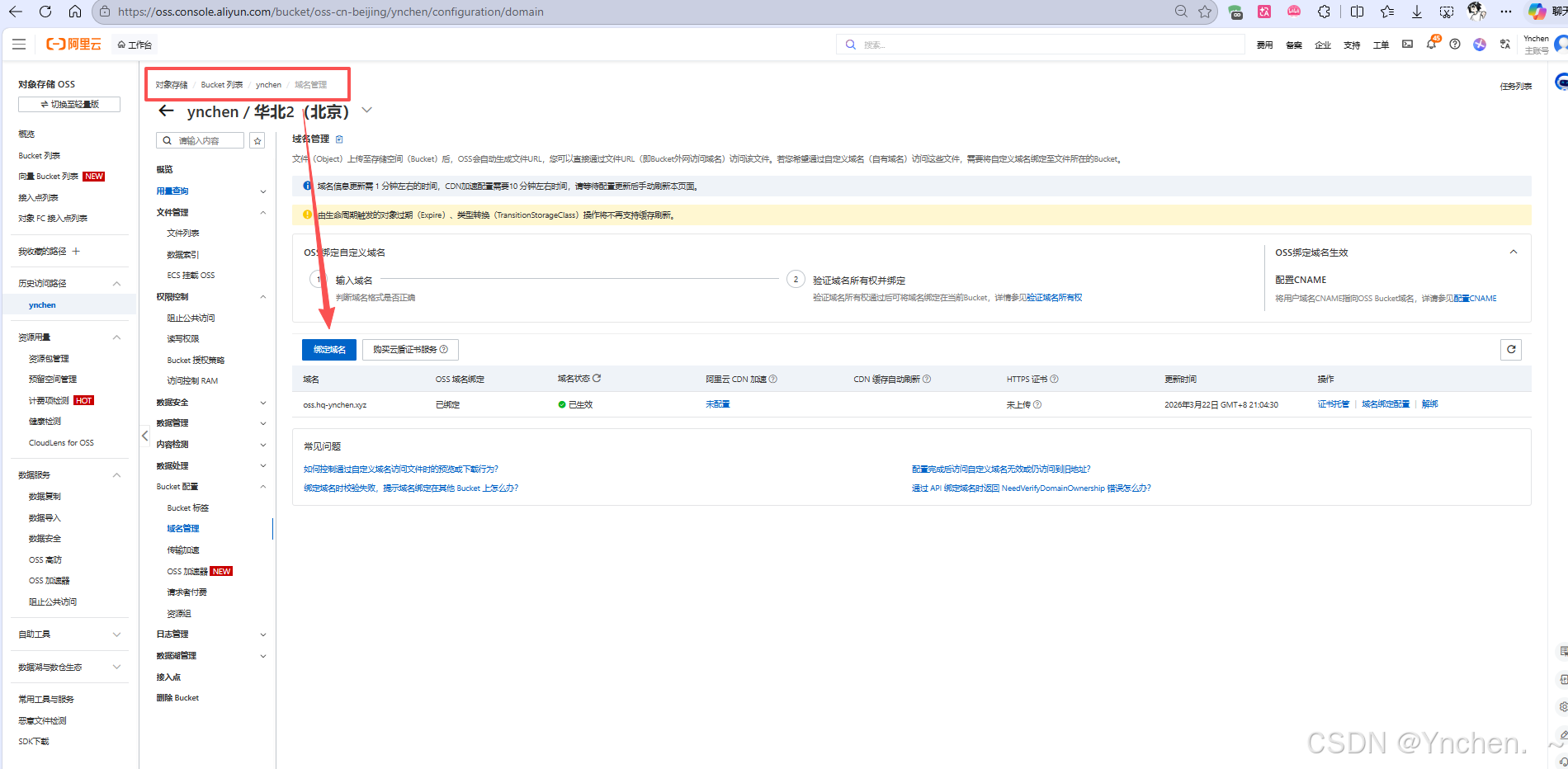Refresh 域名状态 column status icon
The width and height of the screenshot is (1568, 769).
597,379
